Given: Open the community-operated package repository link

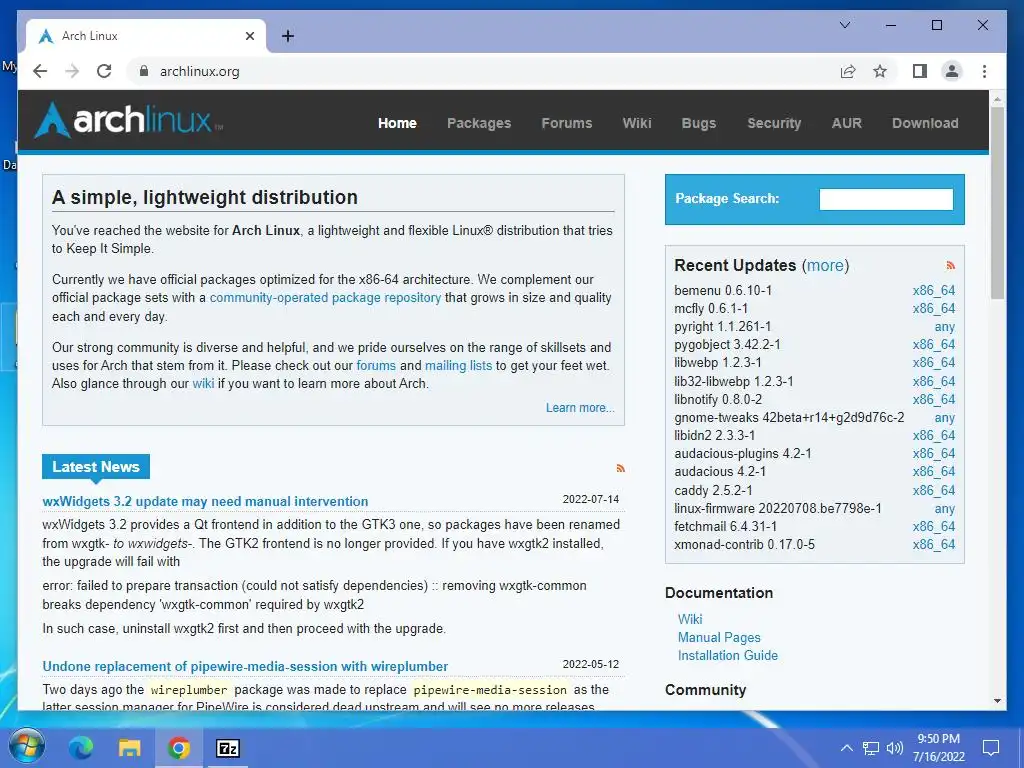Looking at the screenshot, I should click(x=325, y=298).
